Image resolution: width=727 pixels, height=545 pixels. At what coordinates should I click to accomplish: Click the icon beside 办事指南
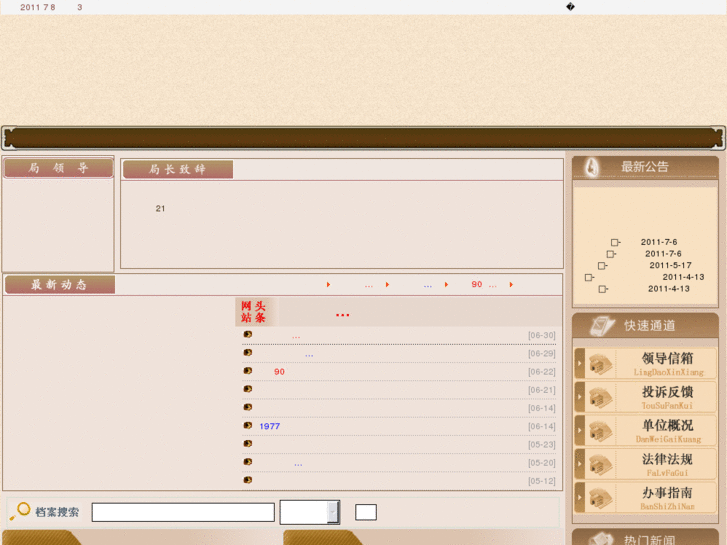click(599, 499)
